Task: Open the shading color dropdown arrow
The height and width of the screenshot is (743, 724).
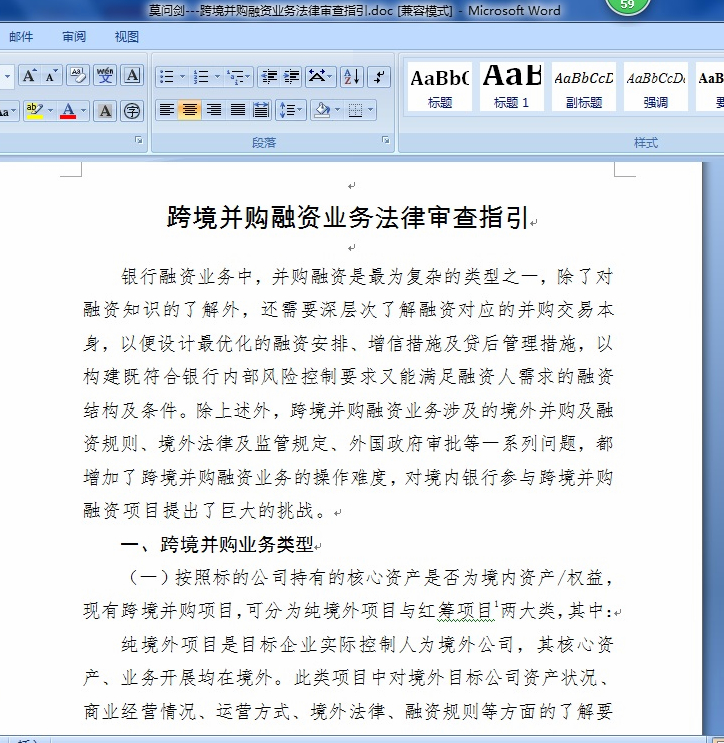Action: (x=337, y=110)
